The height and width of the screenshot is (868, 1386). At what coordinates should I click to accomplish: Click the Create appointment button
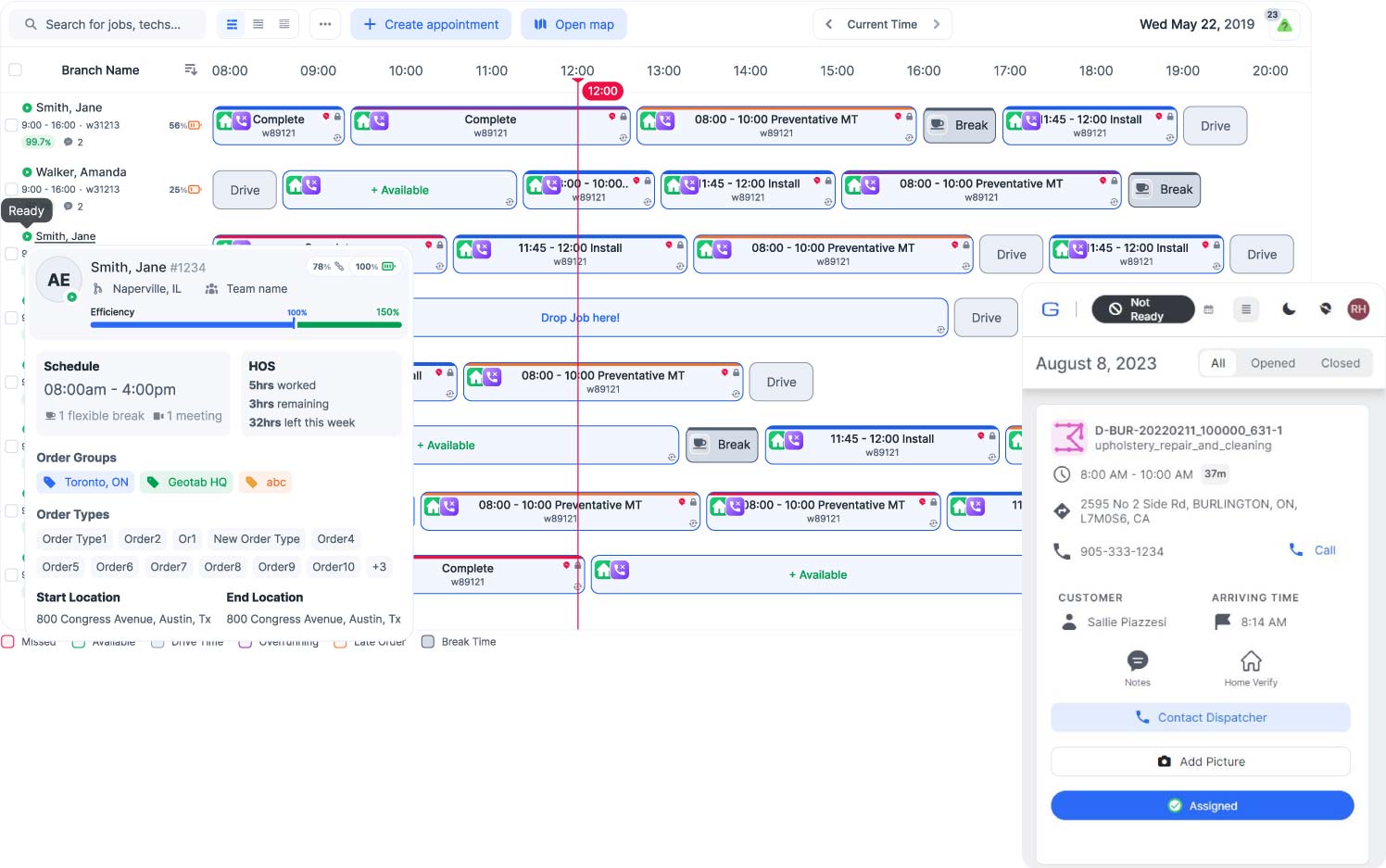(x=431, y=24)
